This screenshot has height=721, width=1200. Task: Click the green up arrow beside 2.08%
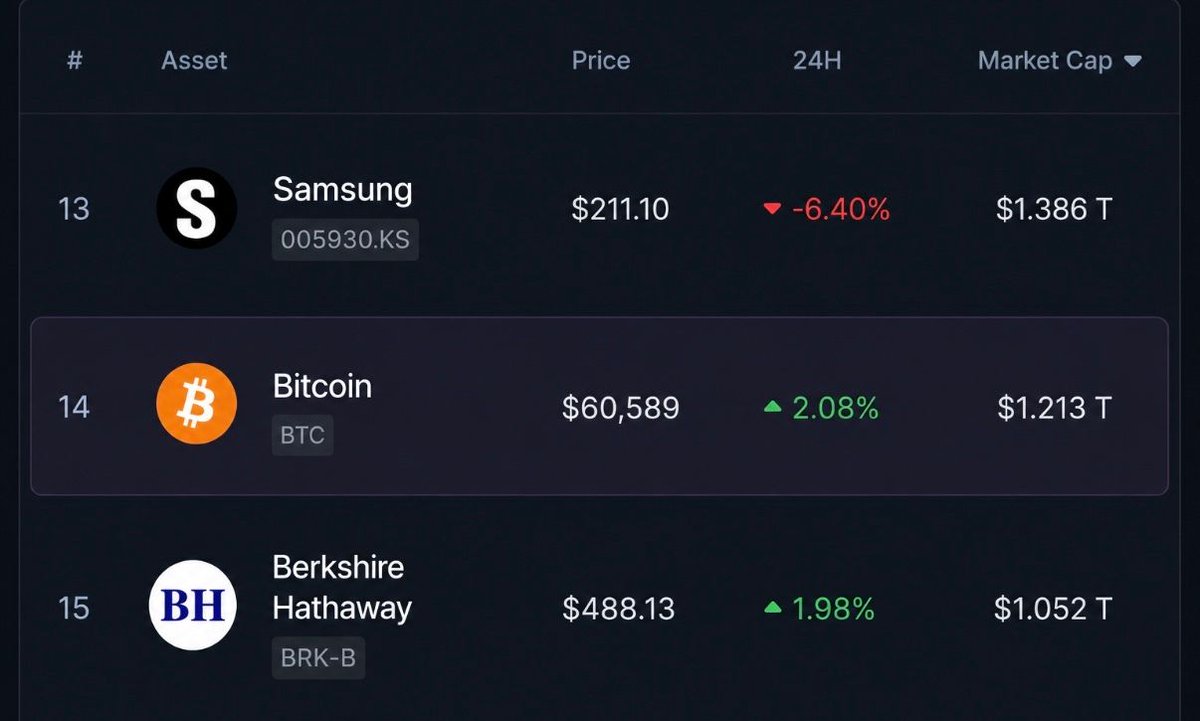(x=772, y=407)
